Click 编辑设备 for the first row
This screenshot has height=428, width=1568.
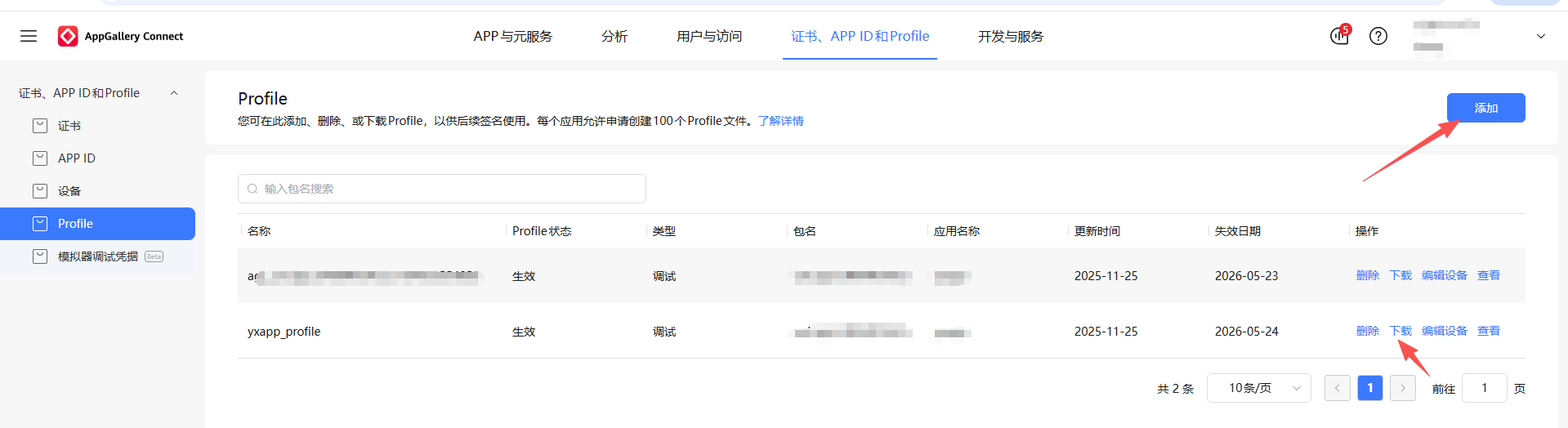(x=1445, y=275)
